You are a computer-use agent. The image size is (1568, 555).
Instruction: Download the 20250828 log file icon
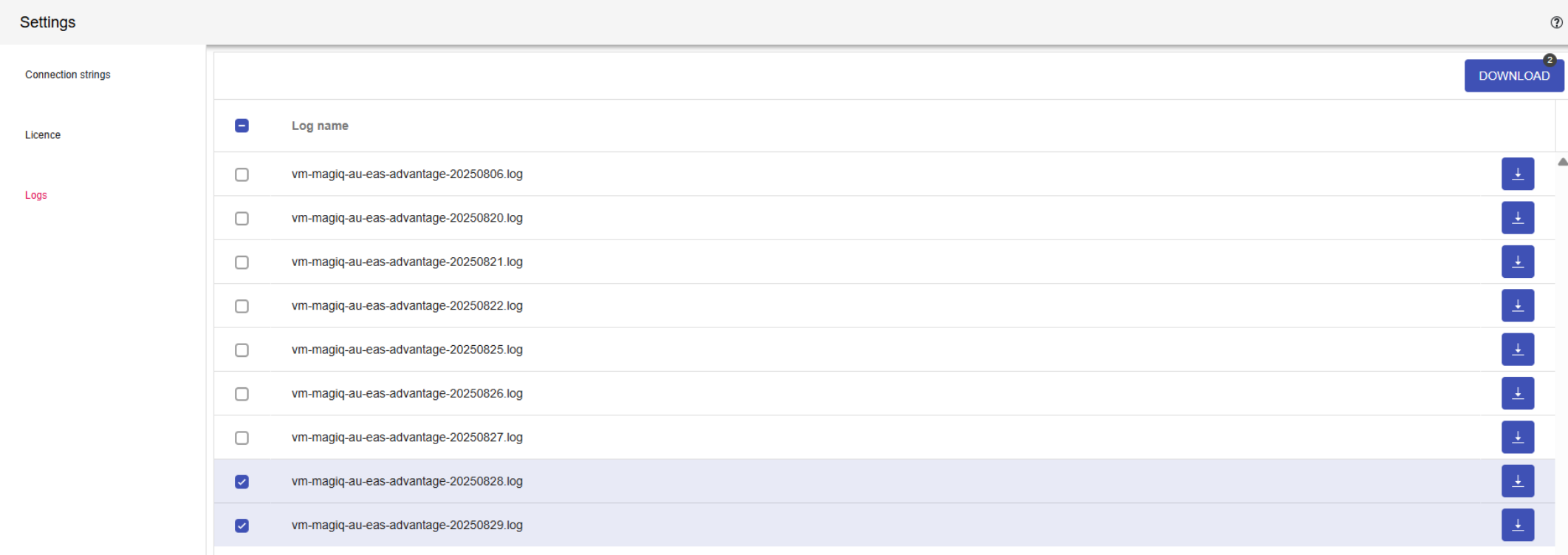pyautogui.click(x=1517, y=481)
